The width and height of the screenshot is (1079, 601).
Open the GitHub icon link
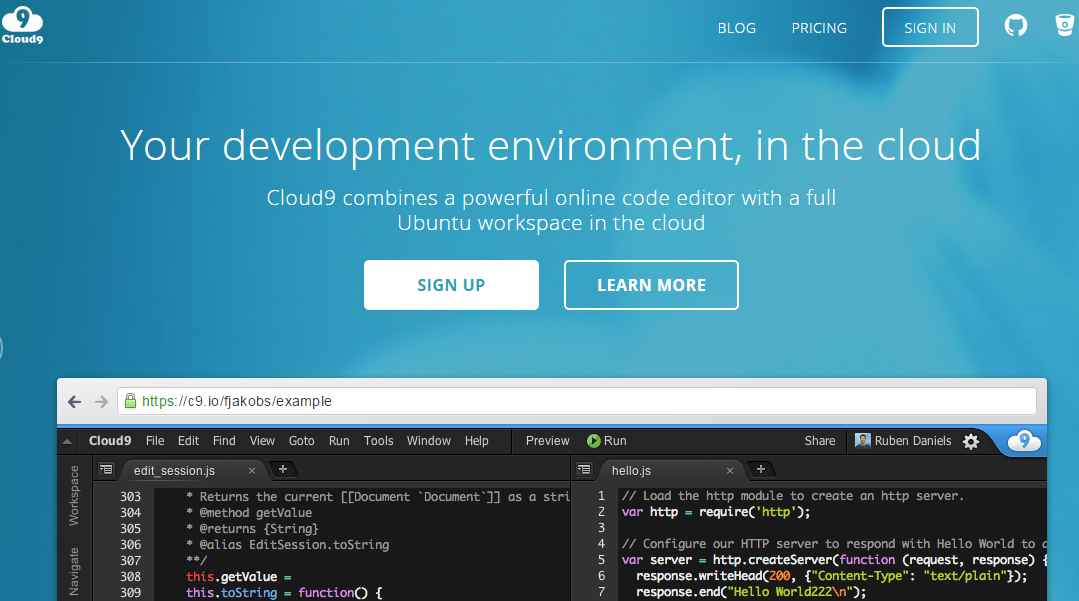1016,26
